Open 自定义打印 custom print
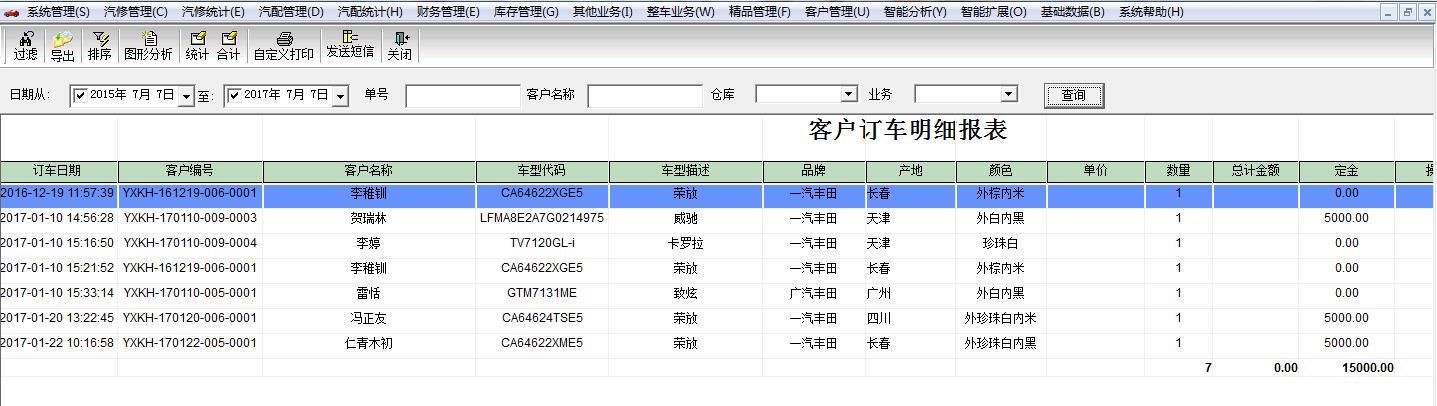The width and height of the screenshot is (1437, 406). (x=283, y=46)
